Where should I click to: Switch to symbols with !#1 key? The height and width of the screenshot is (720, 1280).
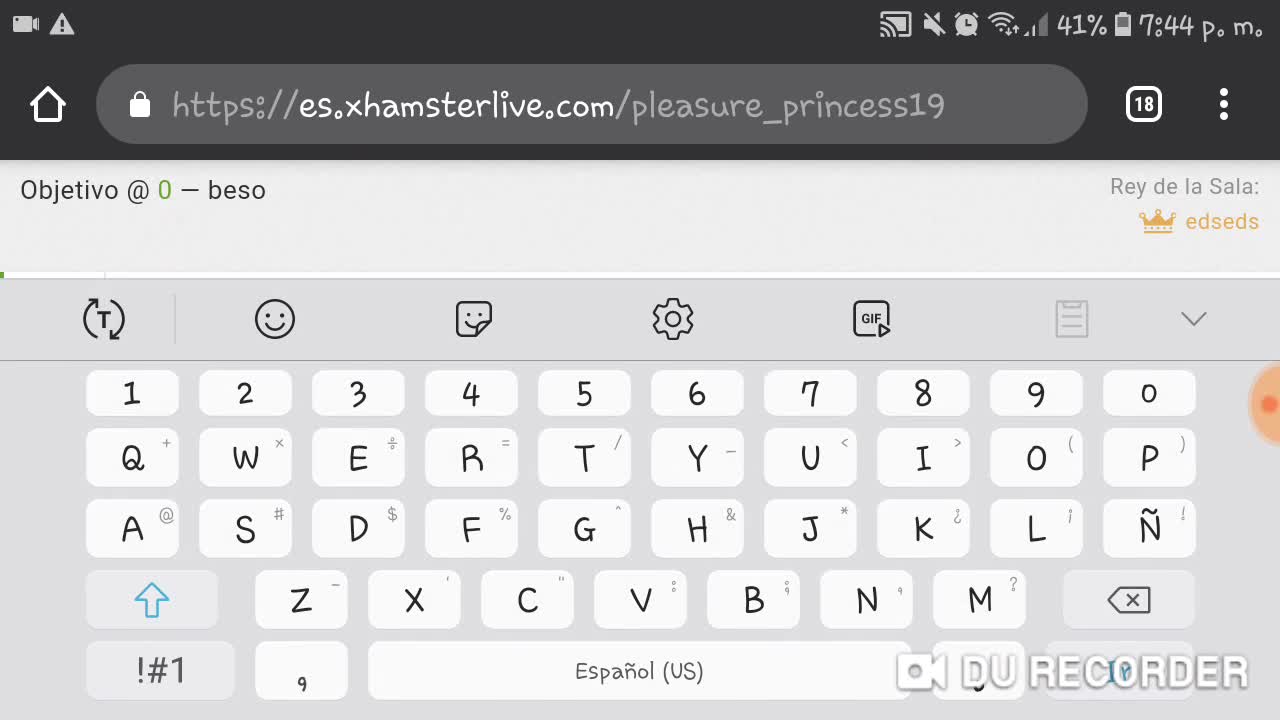(160, 670)
